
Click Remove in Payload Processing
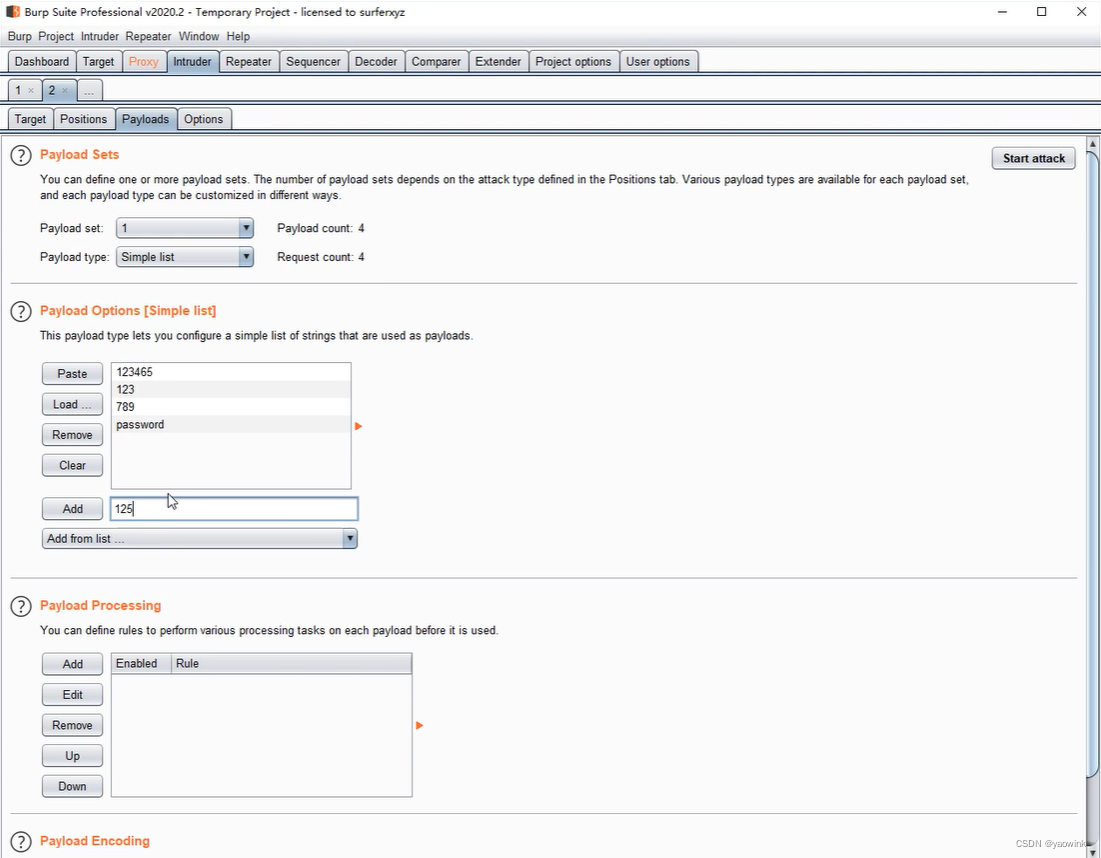[x=72, y=725]
